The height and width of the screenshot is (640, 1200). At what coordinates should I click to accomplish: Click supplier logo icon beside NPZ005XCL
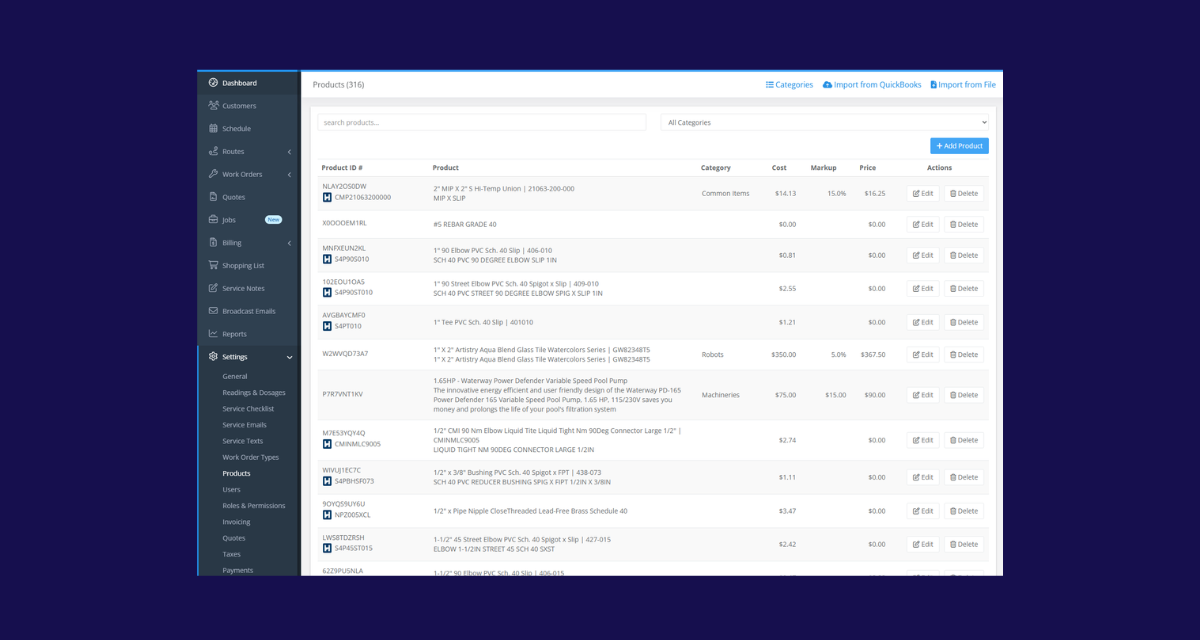tap(327, 515)
